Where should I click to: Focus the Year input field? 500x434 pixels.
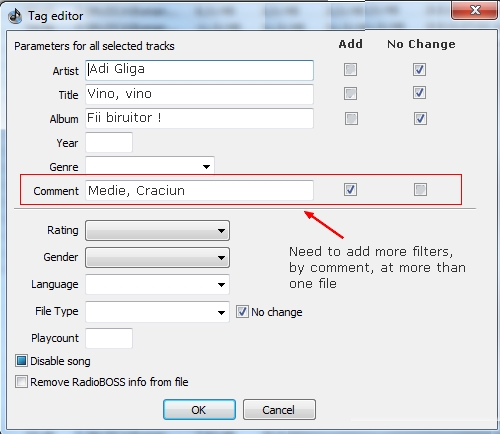point(109,142)
